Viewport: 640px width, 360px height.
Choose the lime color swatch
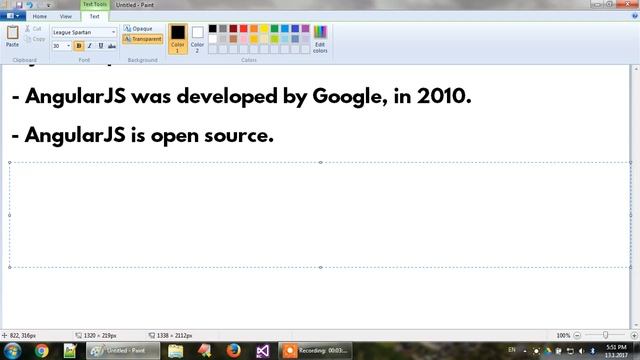(274, 39)
